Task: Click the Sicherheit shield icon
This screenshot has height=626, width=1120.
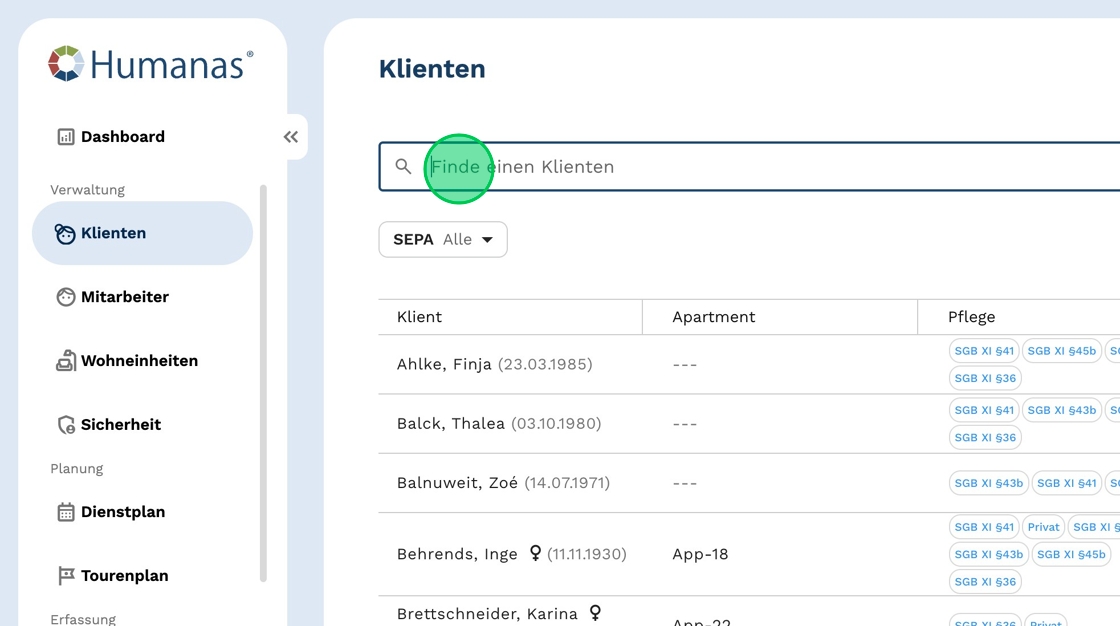Action: [66, 425]
